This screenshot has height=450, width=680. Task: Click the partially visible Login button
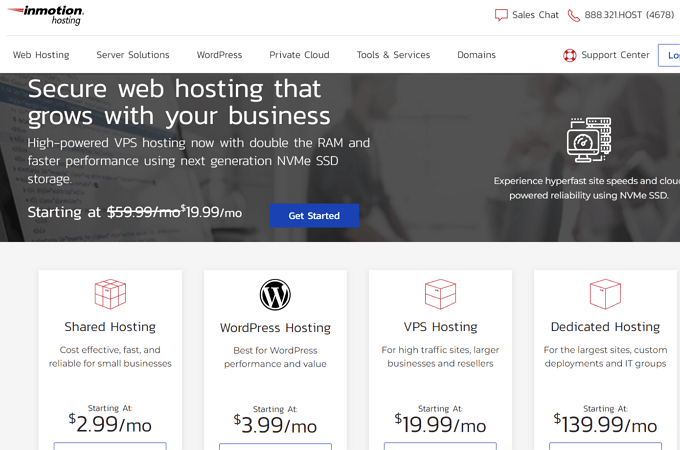coord(669,55)
